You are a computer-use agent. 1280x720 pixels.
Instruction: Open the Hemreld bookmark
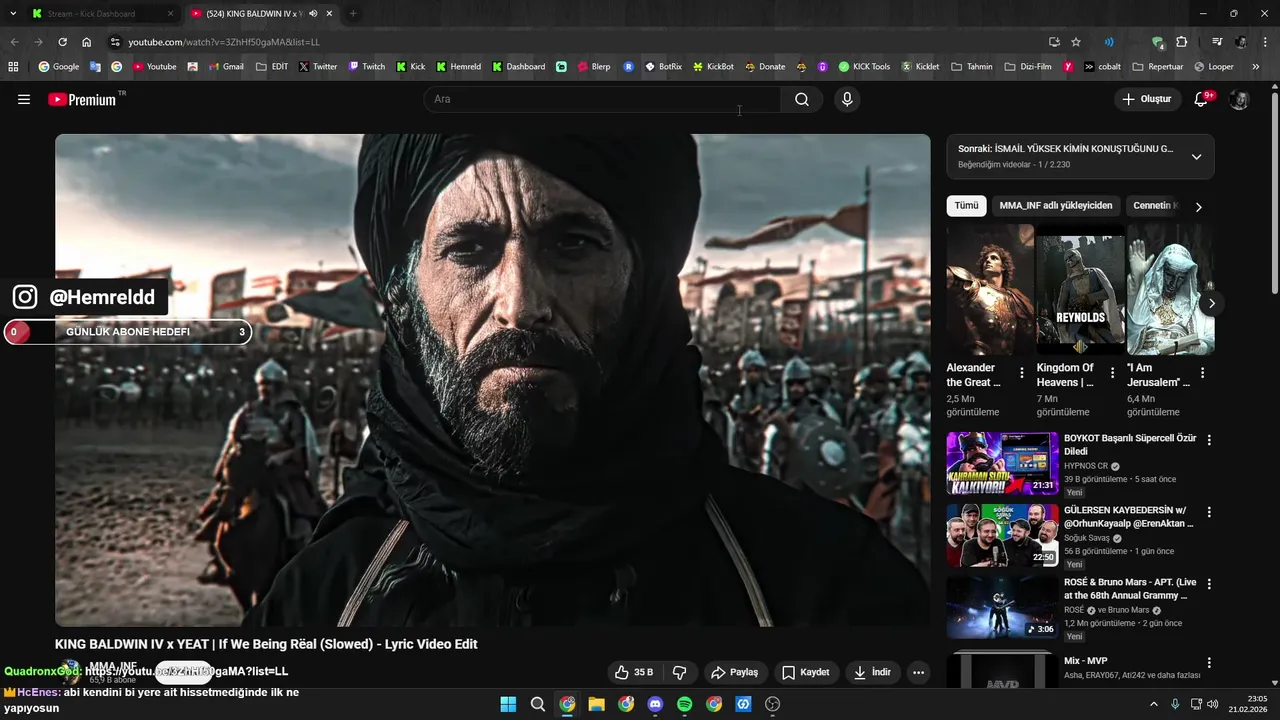click(458, 67)
